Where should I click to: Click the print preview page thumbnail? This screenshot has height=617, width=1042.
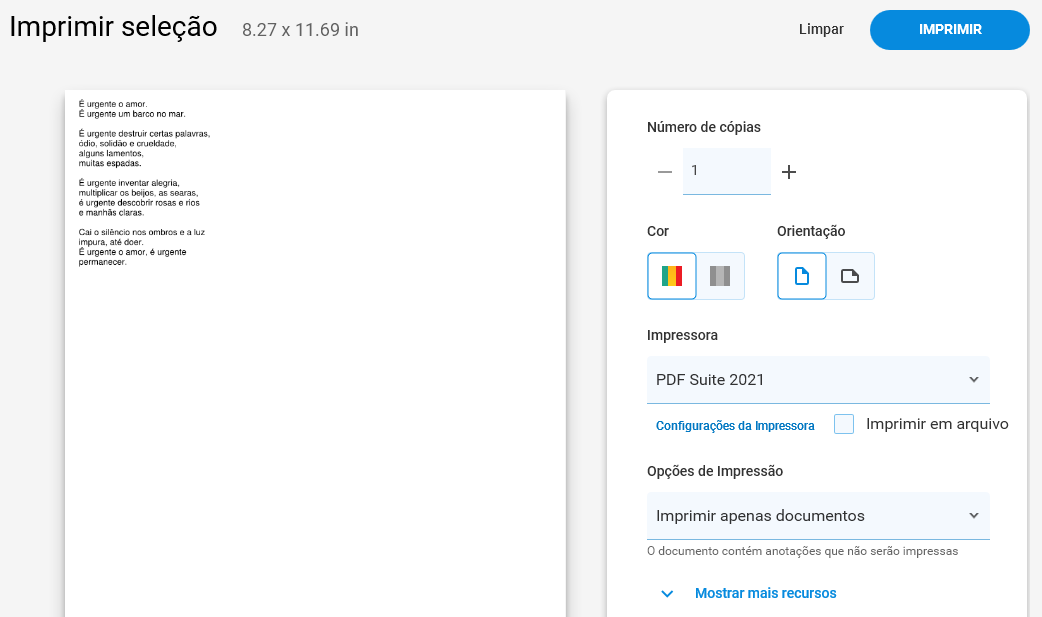[x=315, y=354]
